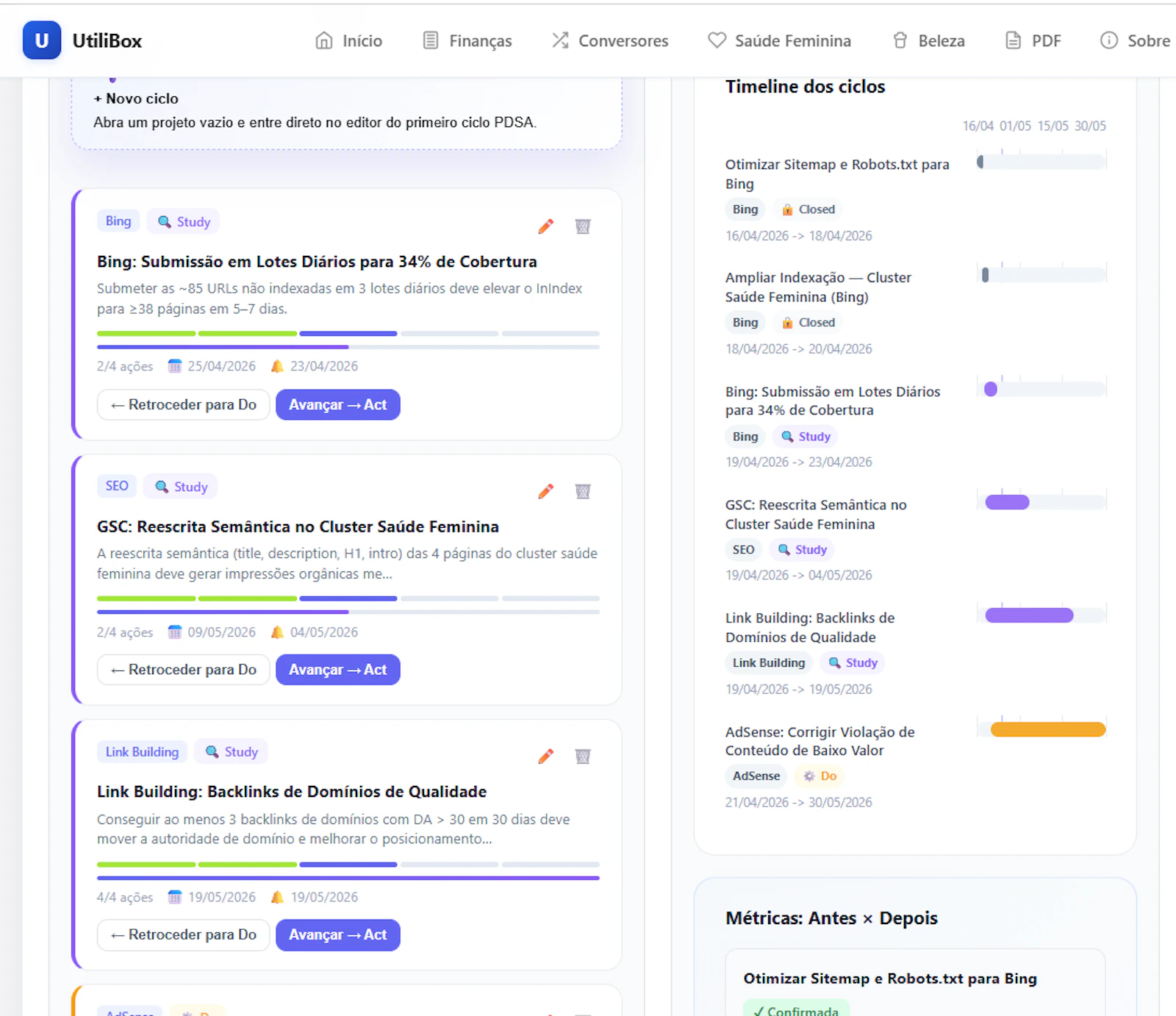Click magnifier icon in Bing card Study tag
This screenshot has width=1176, height=1016.
165,222
